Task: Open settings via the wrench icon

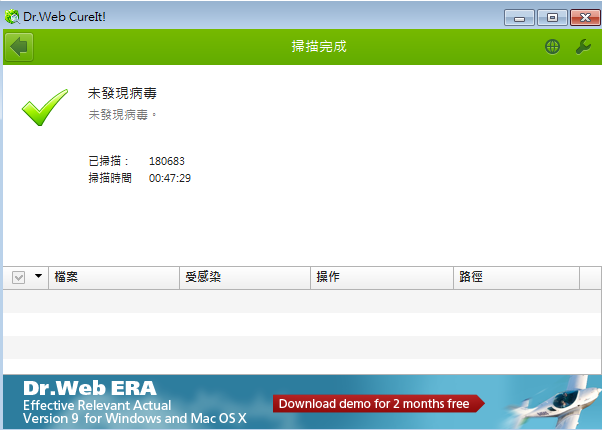Action: pos(583,47)
